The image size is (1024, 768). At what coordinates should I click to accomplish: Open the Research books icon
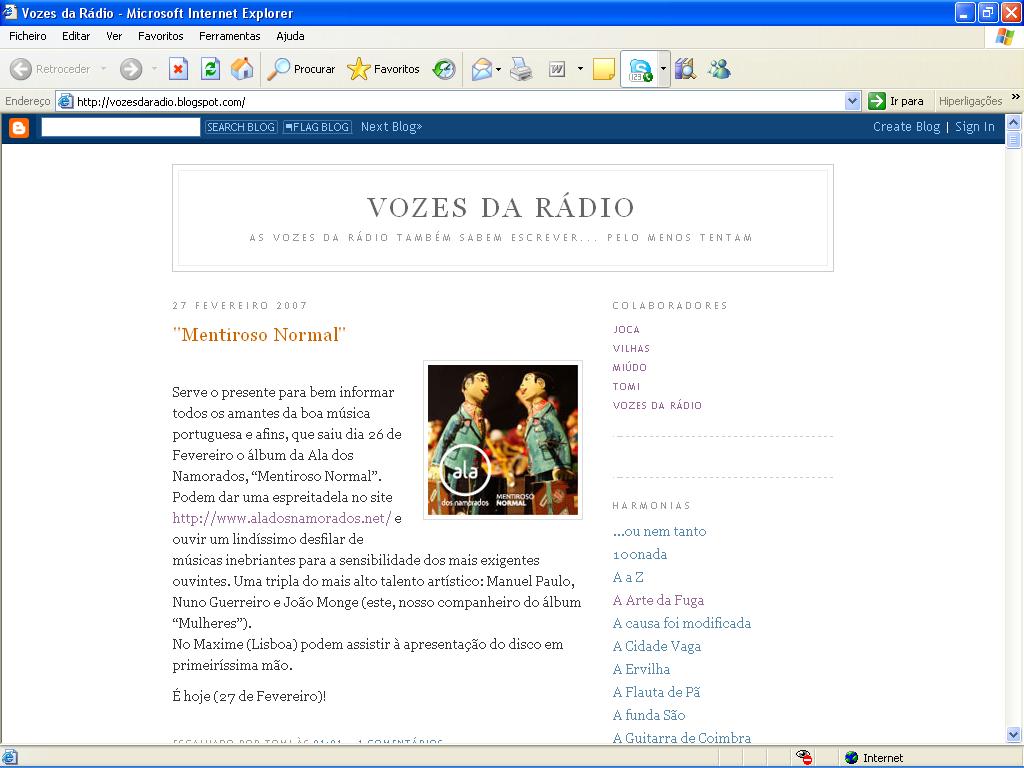pyautogui.click(x=685, y=69)
